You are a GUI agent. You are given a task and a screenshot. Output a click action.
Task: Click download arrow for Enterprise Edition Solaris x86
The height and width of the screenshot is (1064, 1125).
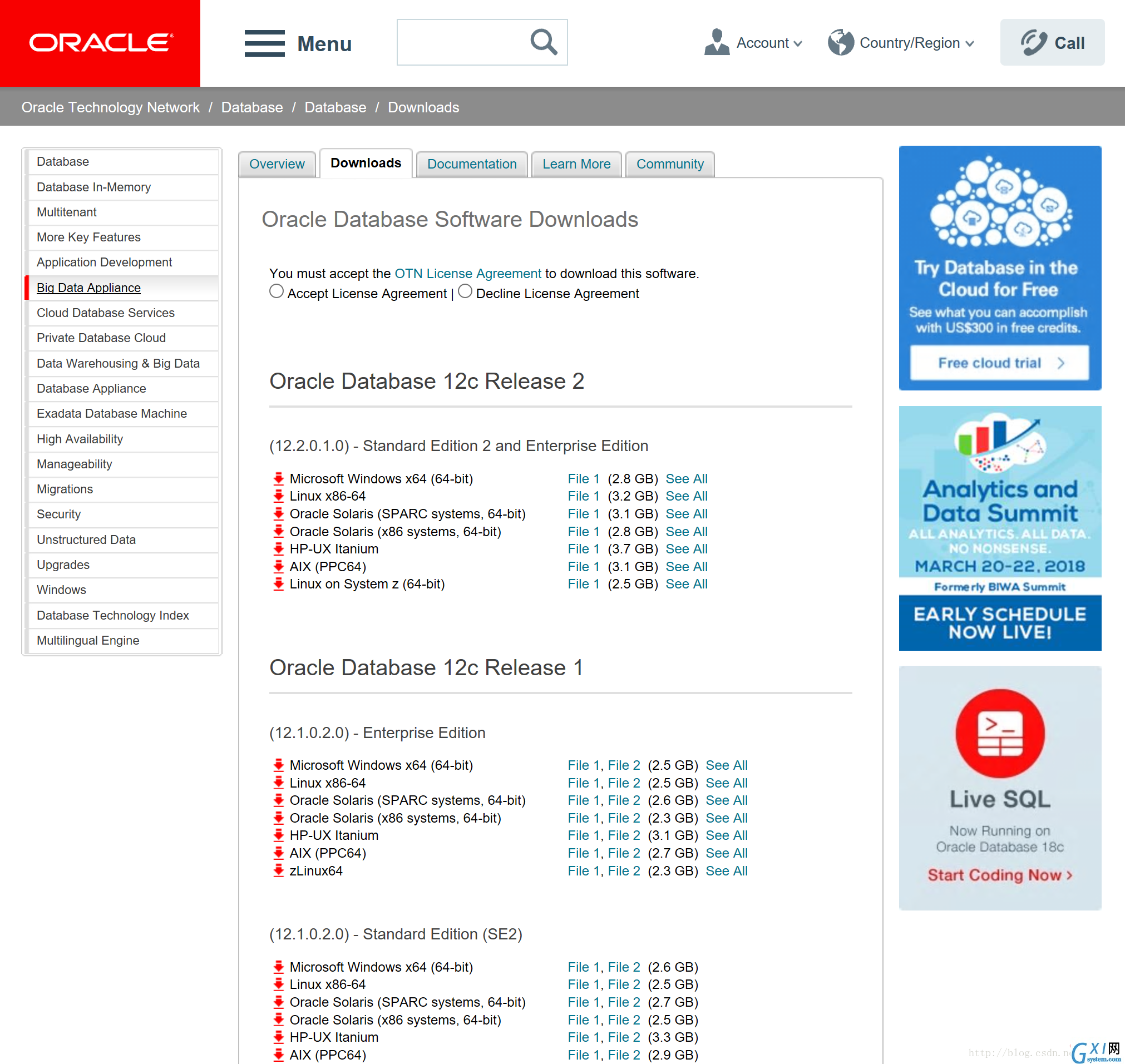pyautogui.click(x=279, y=818)
